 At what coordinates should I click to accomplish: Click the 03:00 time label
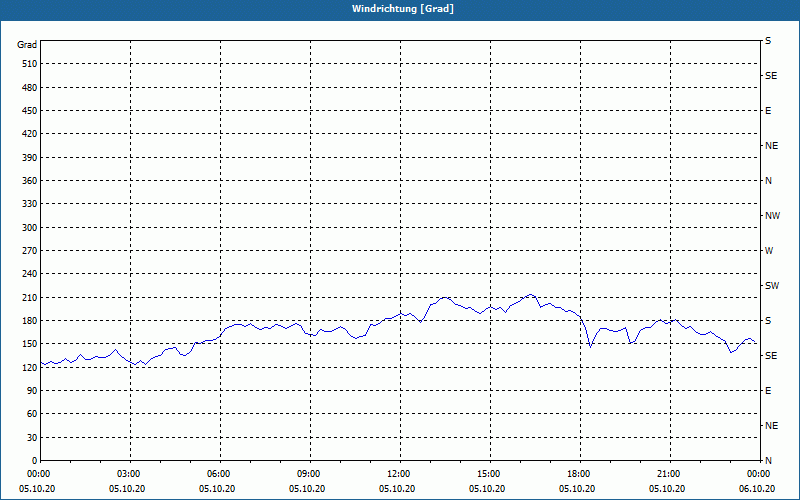(x=130, y=474)
